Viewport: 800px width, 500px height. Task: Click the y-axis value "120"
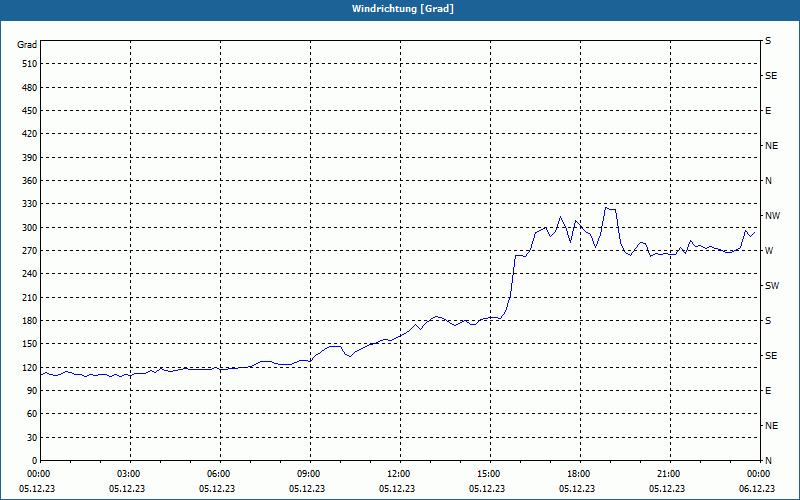(30, 367)
